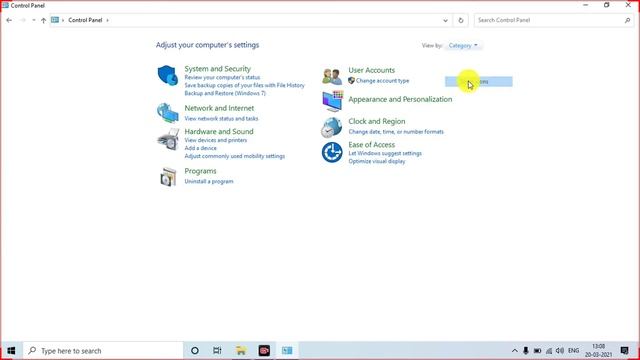The image size is (640, 360).
Task: Expand the chevron after Control Panel breadcrumb
Action: click(x=107, y=20)
